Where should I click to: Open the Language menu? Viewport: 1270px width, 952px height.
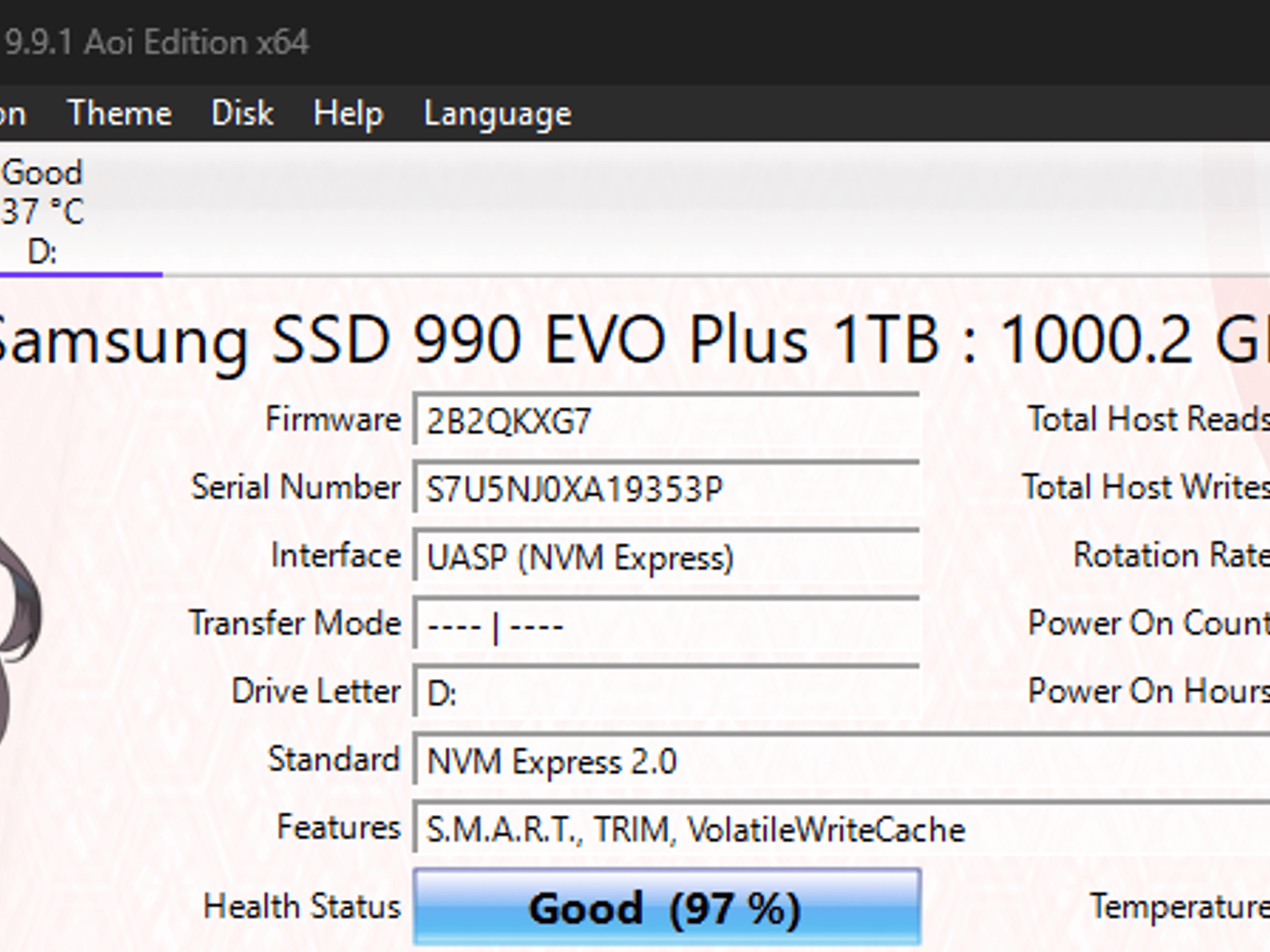click(x=497, y=116)
